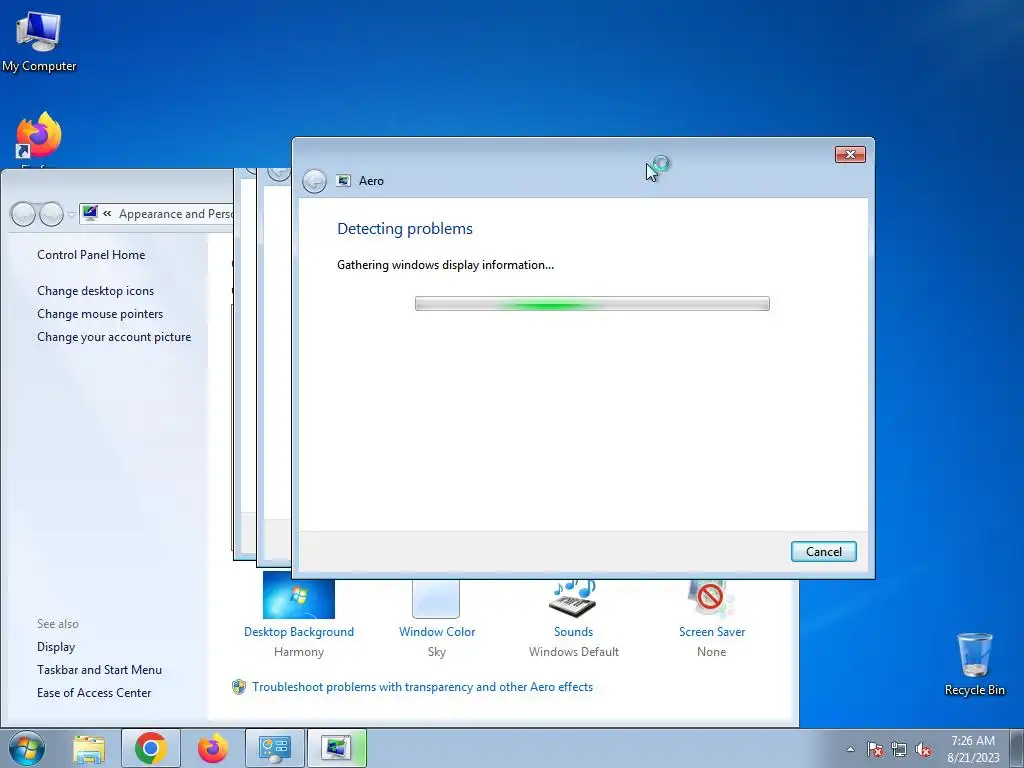The width and height of the screenshot is (1024, 768).
Task: Open Change your account picture link
Action: (x=114, y=337)
